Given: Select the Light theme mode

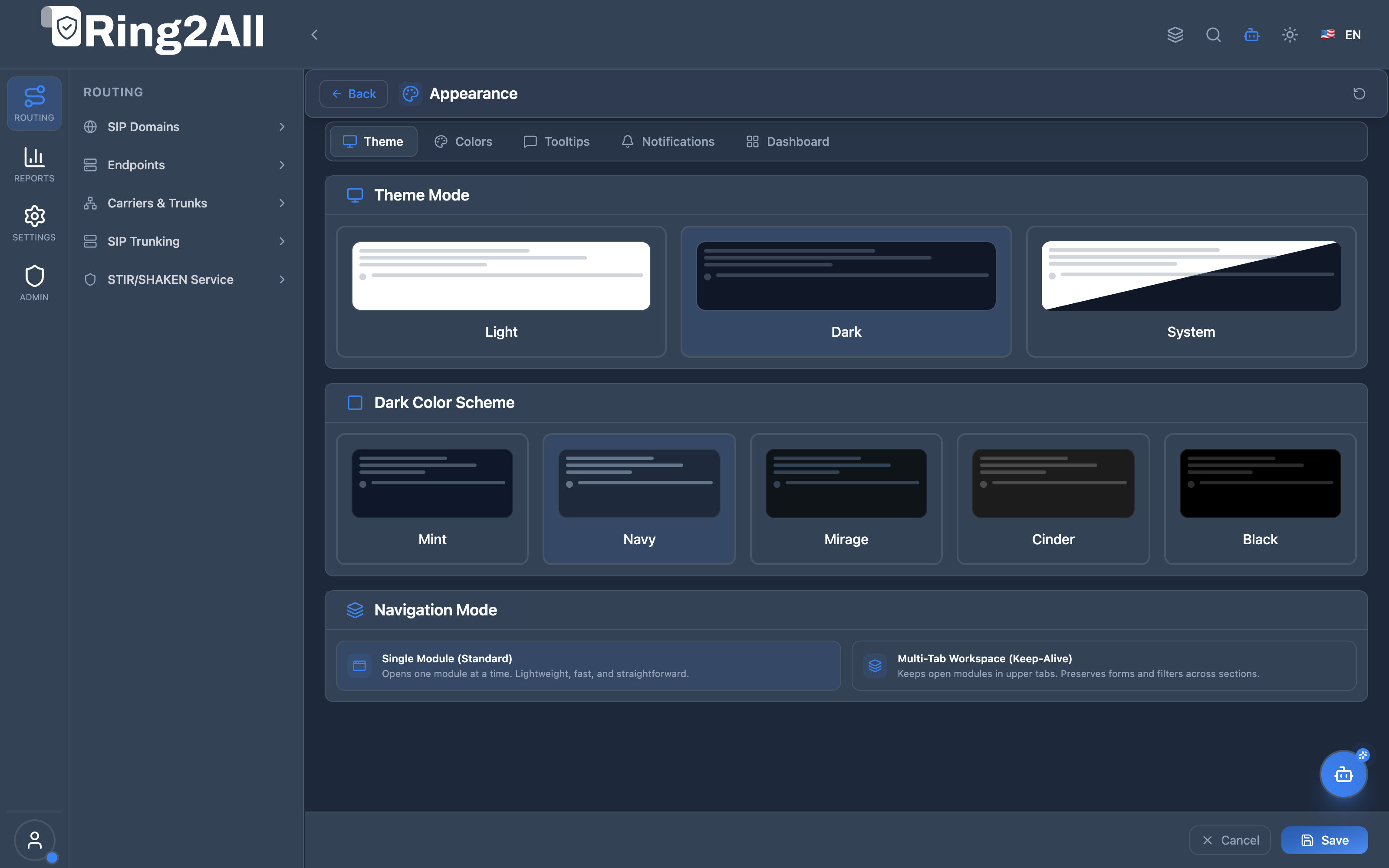Looking at the screenshot, I should click(x=501, y=292).
